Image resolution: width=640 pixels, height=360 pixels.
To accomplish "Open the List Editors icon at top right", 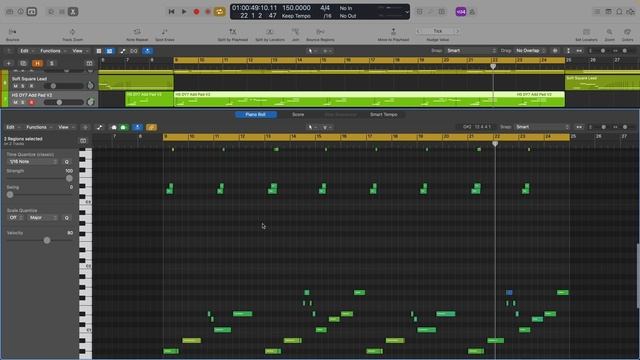I will tap(597, 12).
